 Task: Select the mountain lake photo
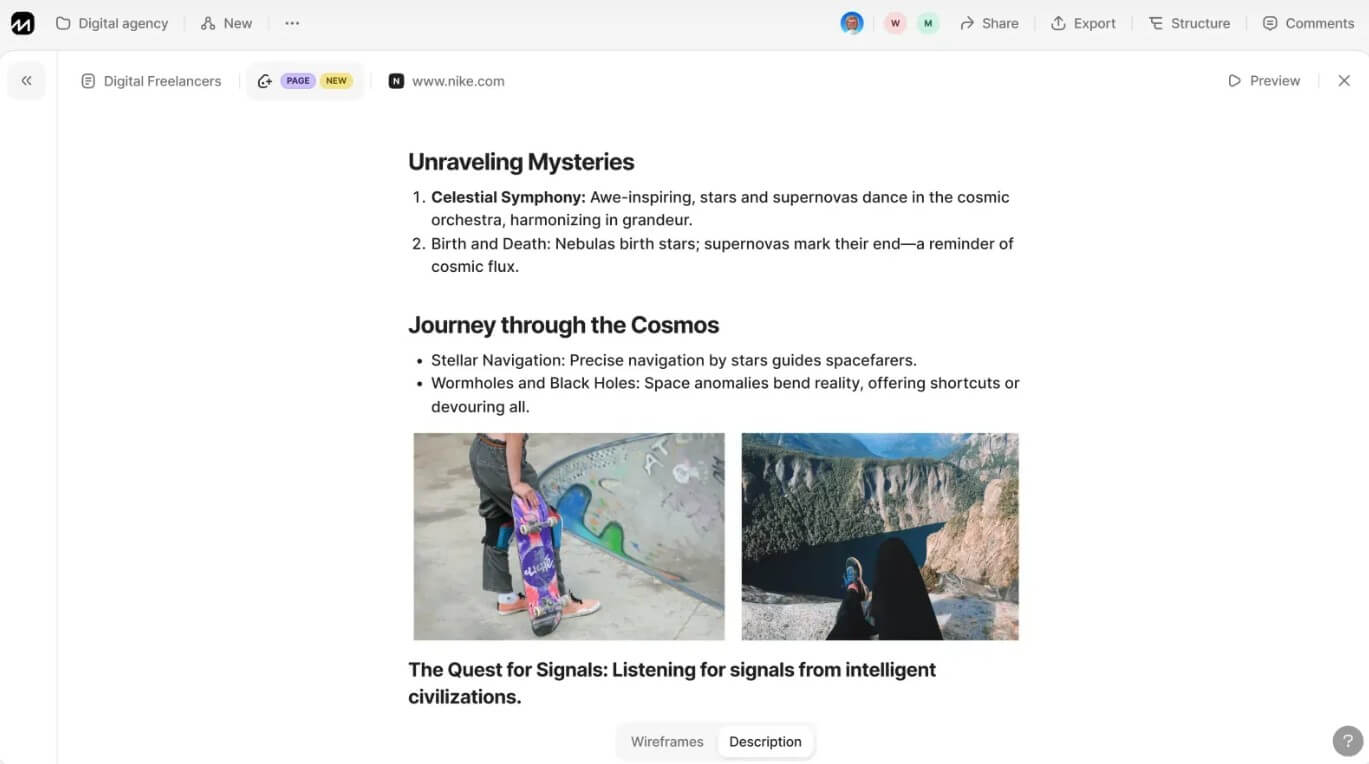880,536
